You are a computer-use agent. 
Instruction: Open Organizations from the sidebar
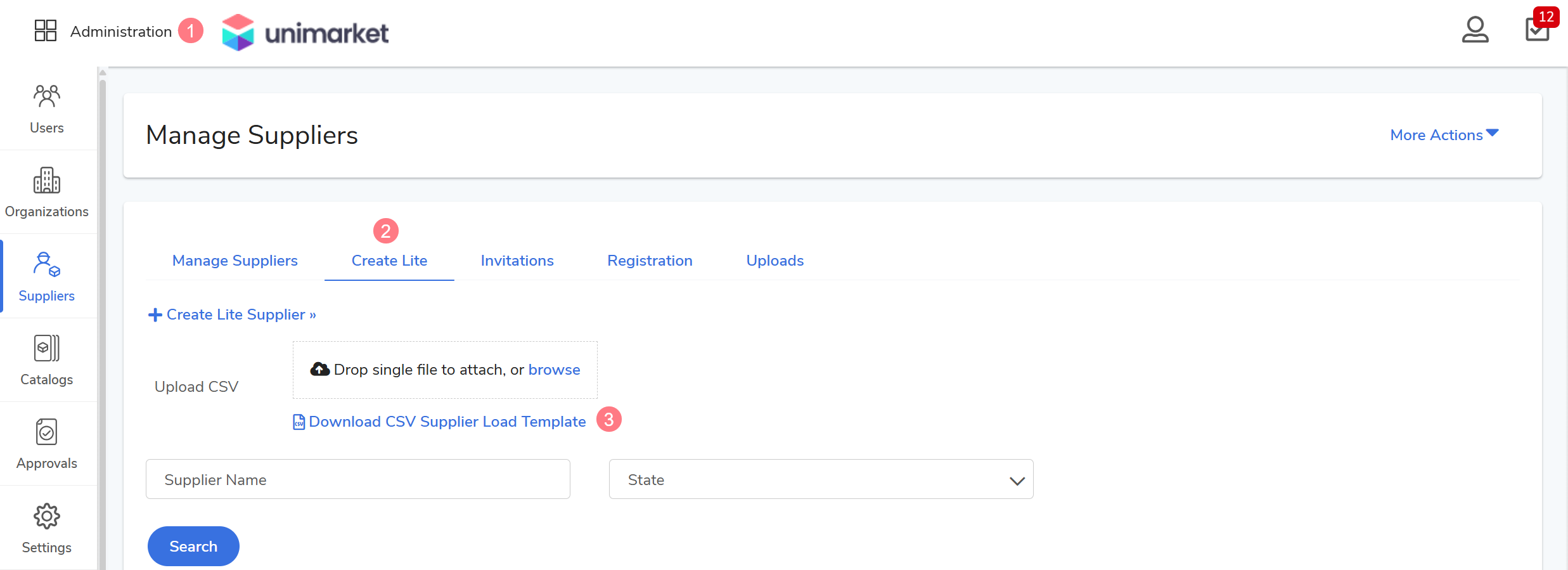47,193
